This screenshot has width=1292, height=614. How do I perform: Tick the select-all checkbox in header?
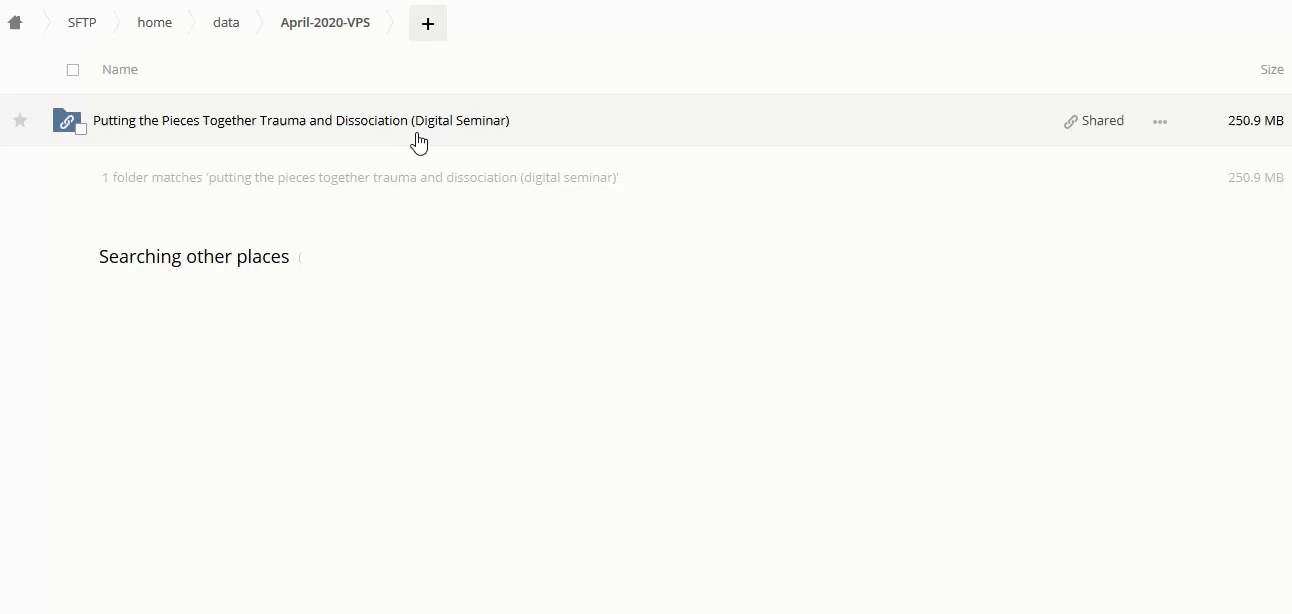pyautogui.click(x=73, y=70)
